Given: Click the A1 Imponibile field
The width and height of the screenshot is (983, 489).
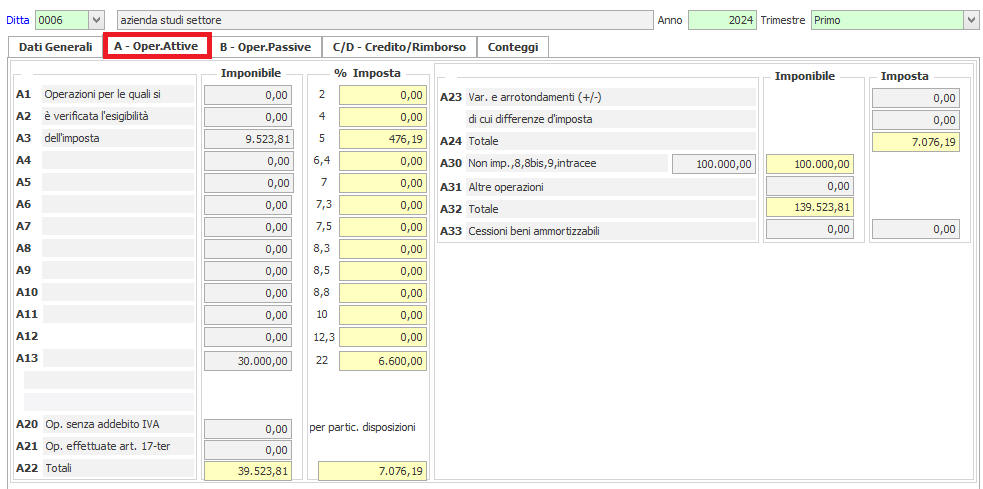Looking at the screenshot, I should tap(248, 95).
